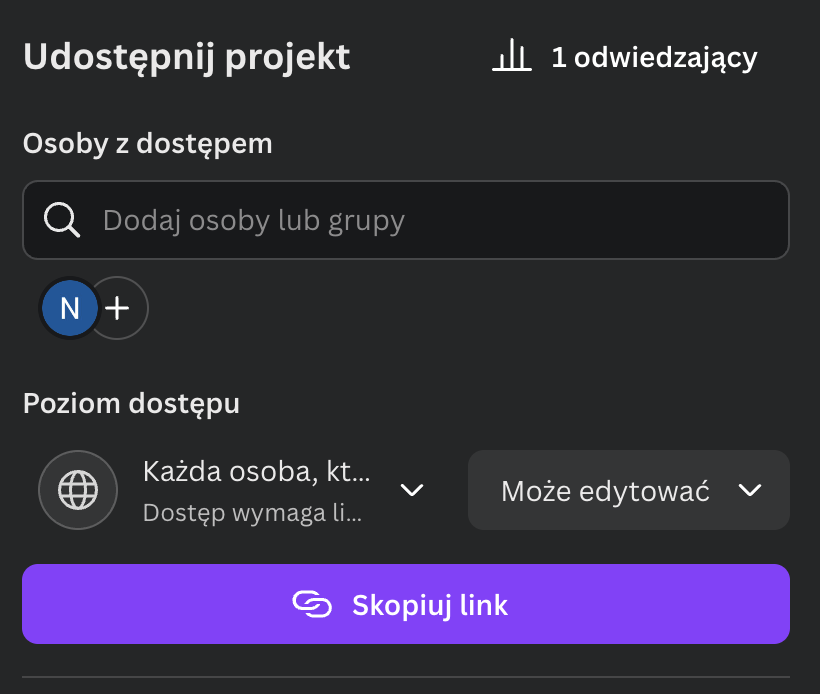The height and width of the screenshot is (694, 820).
Task: Open the visitor analytics bar chart icon
Action: [511, 57]
